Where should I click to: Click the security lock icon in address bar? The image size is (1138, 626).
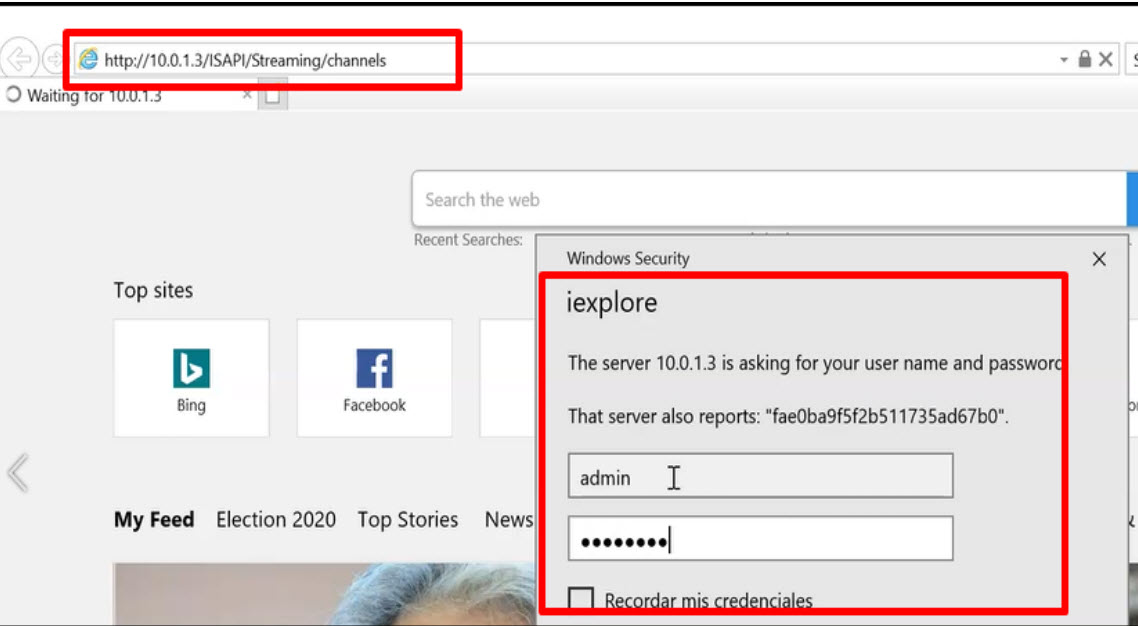[x=1085, y=60]
